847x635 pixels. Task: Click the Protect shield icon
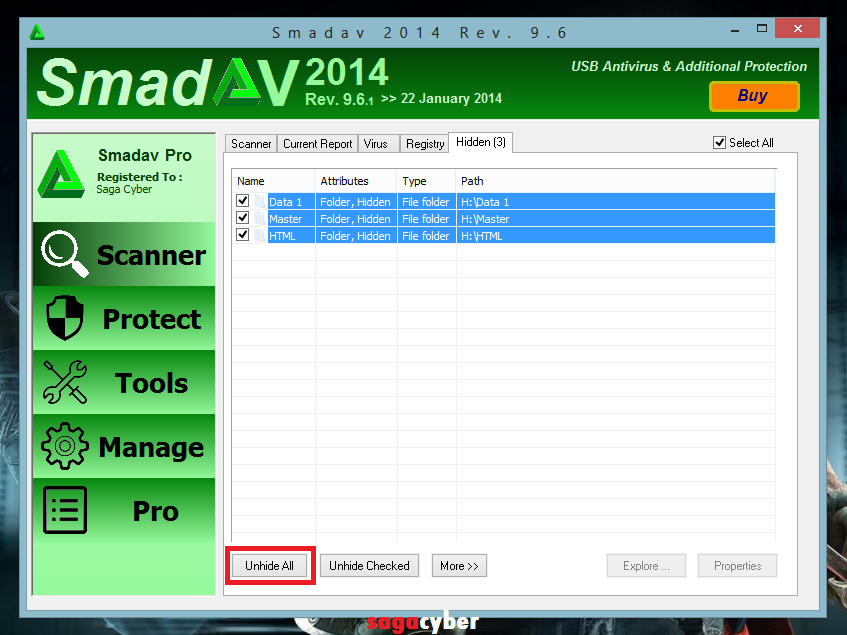(x=65, y=318)
